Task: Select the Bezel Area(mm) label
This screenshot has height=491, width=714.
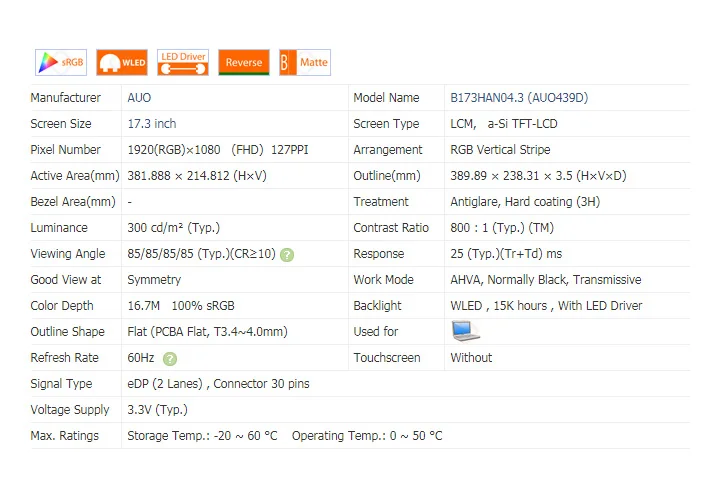Action: click(x=73, y=202)
